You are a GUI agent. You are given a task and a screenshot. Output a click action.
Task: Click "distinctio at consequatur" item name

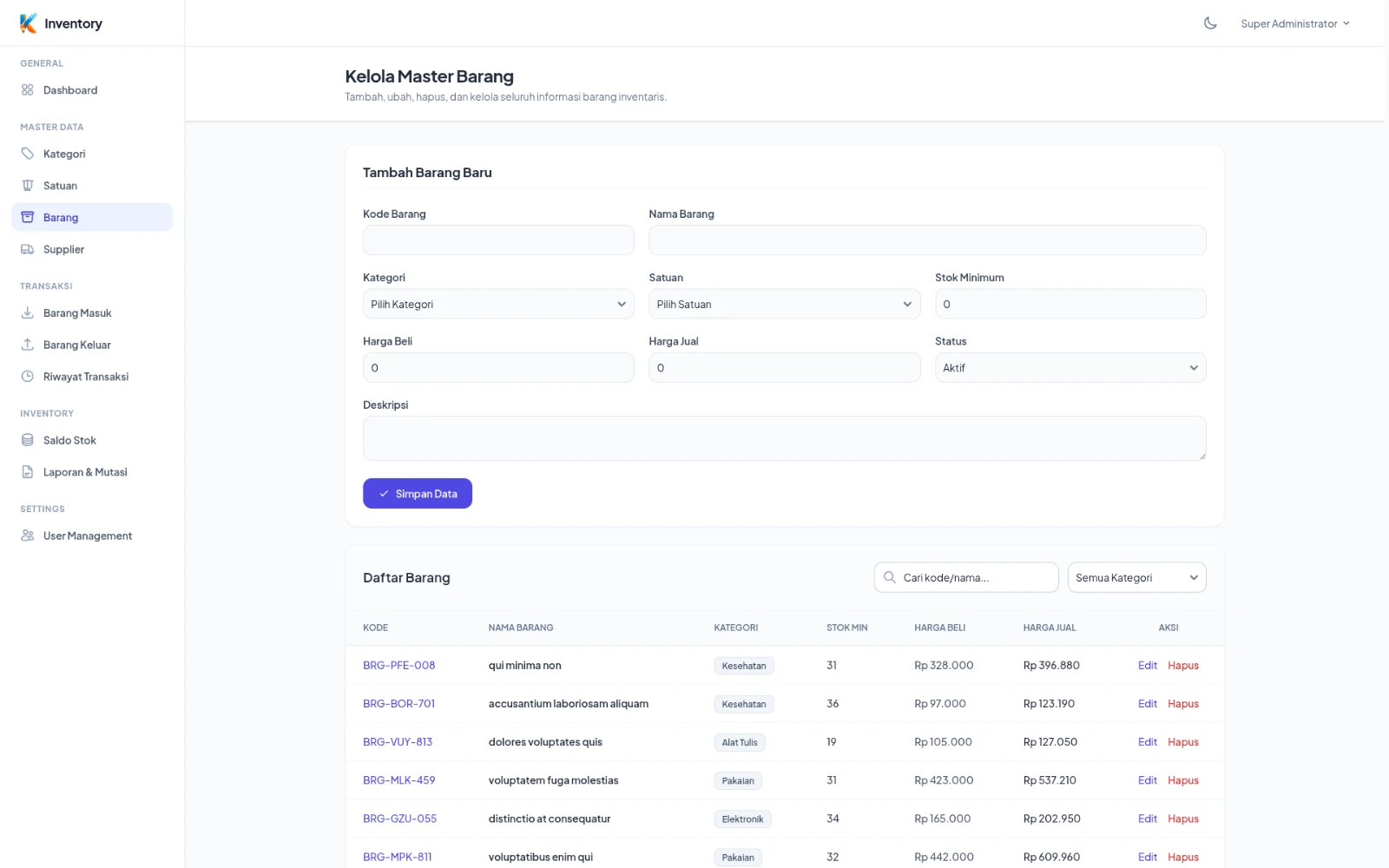click(x=550, y=819)
